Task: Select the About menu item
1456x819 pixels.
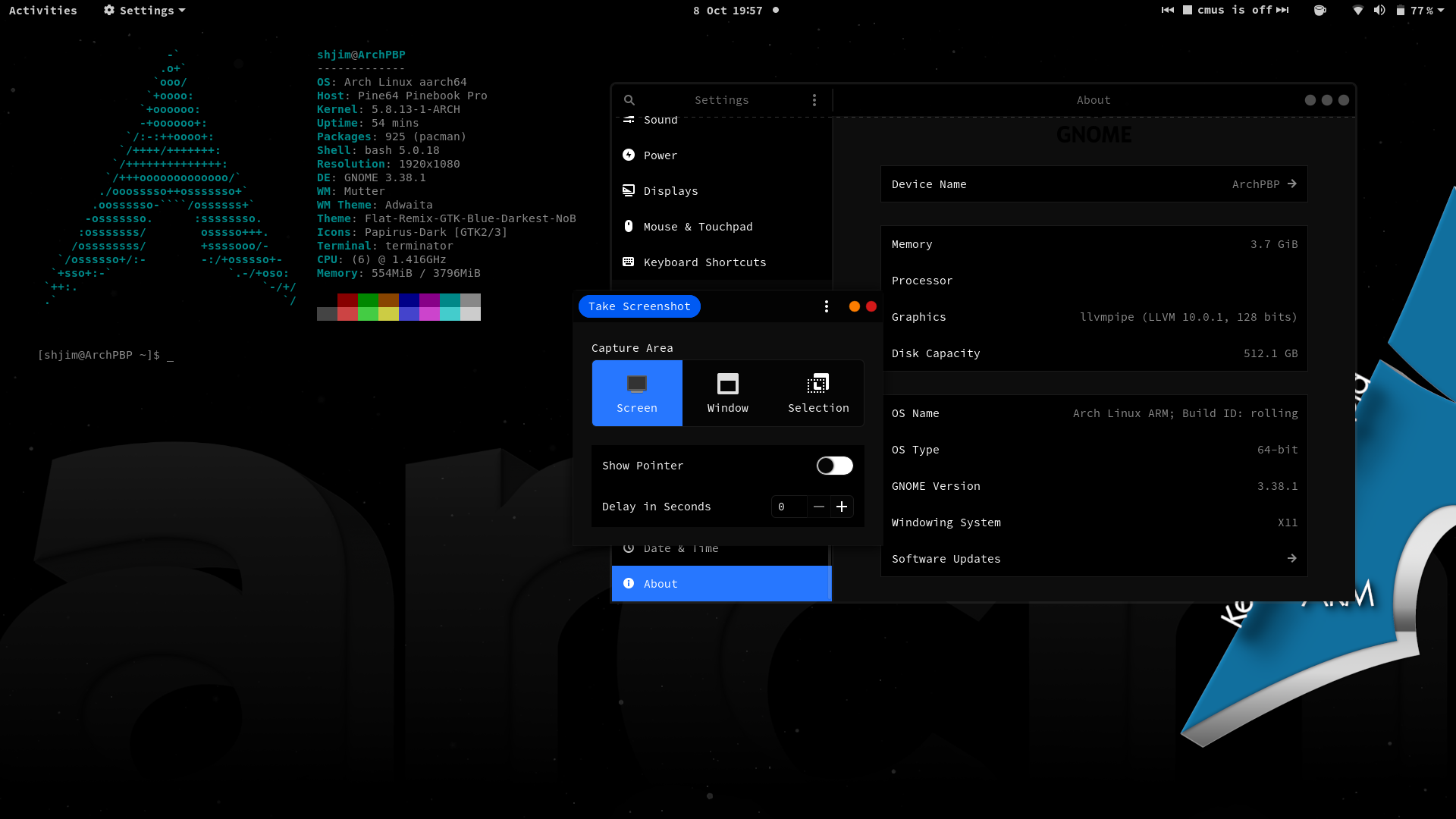Action: [722, 584]
